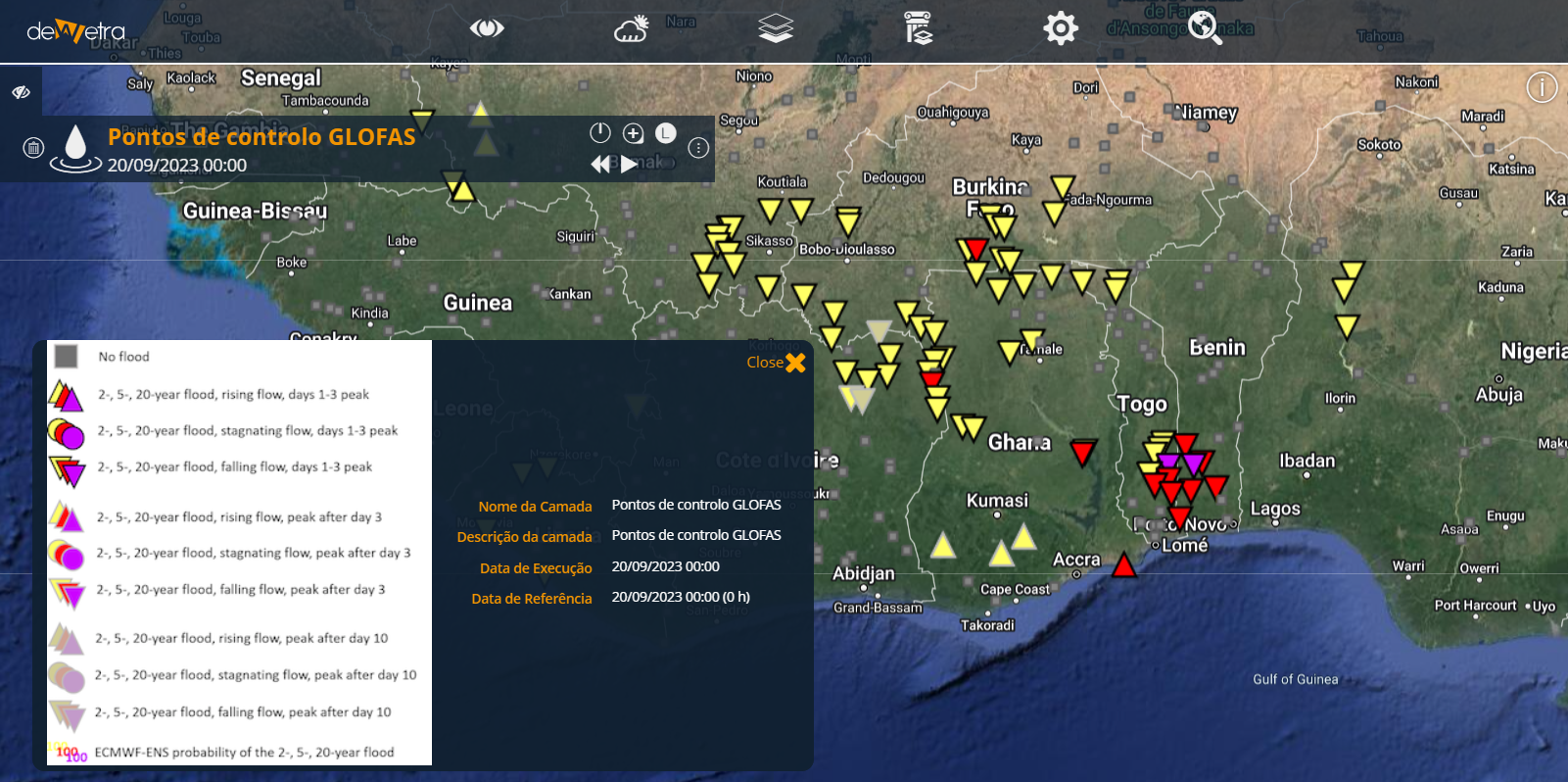
Task: Click legend row 'stagnating flow, days 1-3 peak'
Action: pos(247,431)
